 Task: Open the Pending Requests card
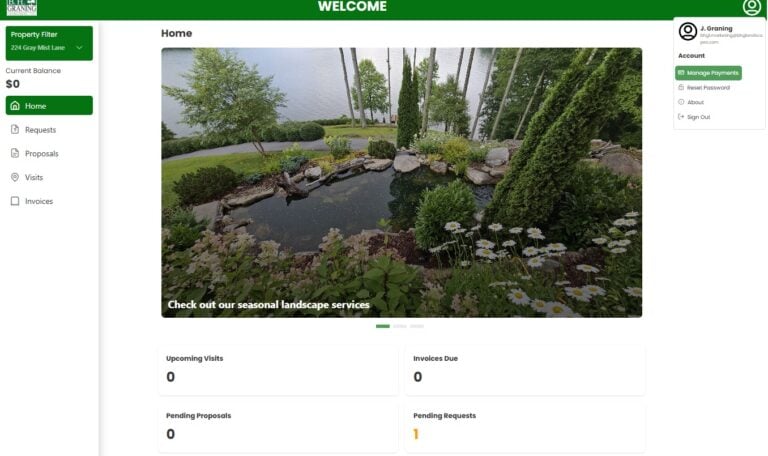525,428
